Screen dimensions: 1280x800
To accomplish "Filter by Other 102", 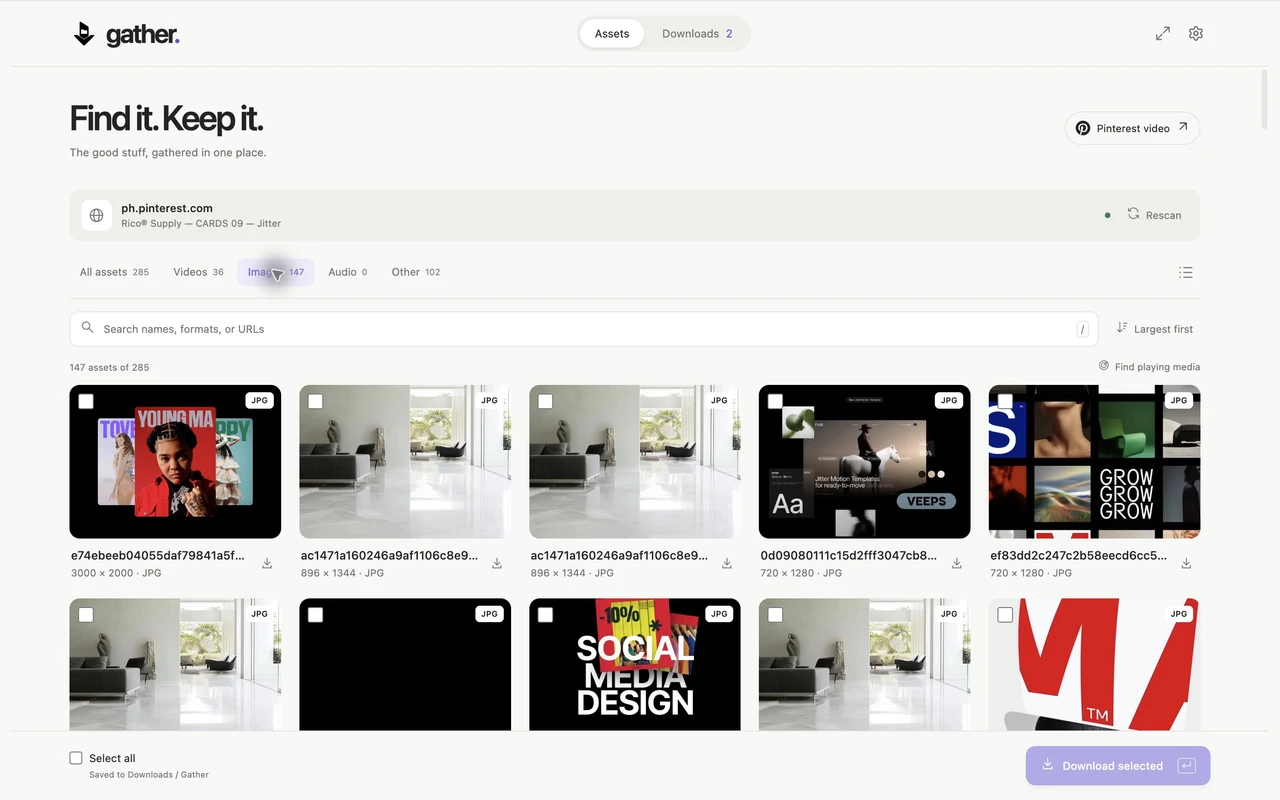I will (x=416, y=272).
